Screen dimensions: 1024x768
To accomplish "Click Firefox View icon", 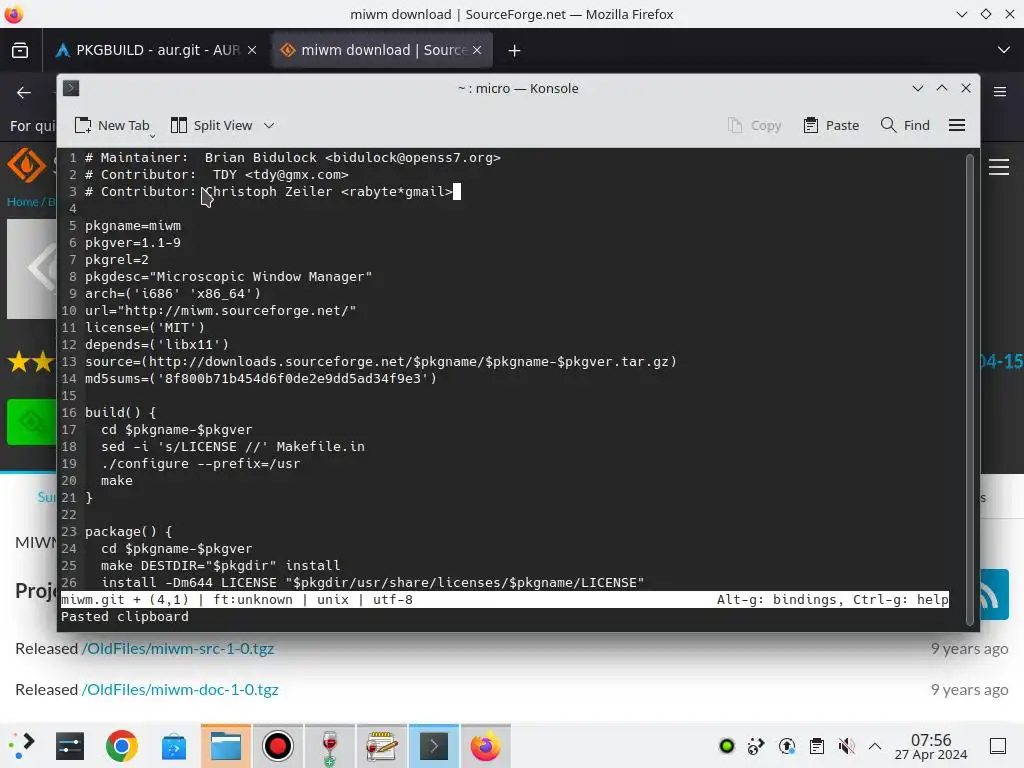I will (20, 50).
